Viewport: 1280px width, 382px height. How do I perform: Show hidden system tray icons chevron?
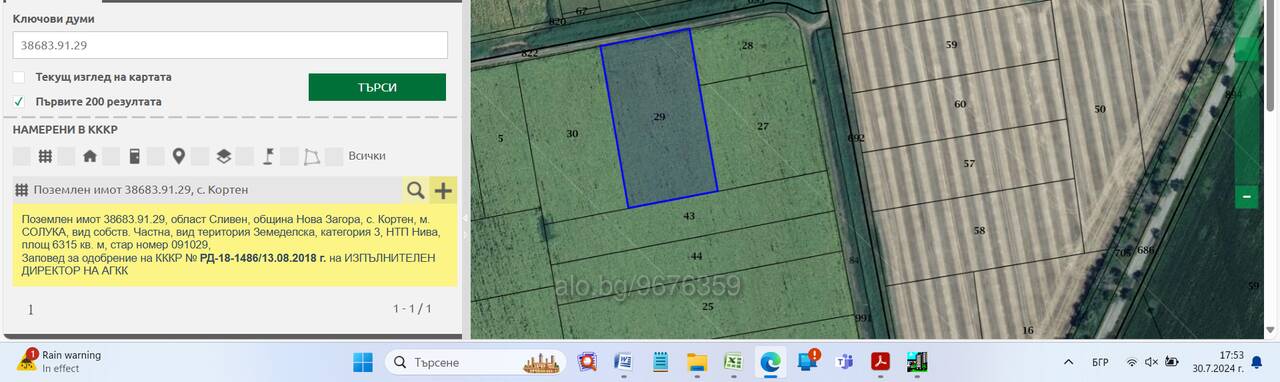pyautogui.click(x=1069, y=362)
